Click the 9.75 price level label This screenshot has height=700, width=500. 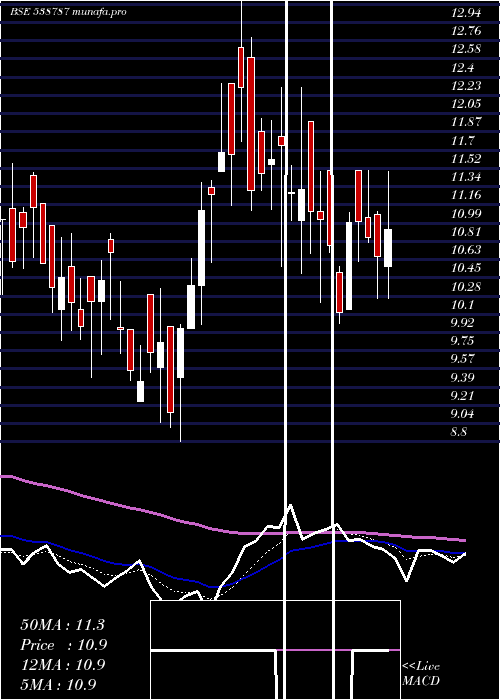[462, 342]
